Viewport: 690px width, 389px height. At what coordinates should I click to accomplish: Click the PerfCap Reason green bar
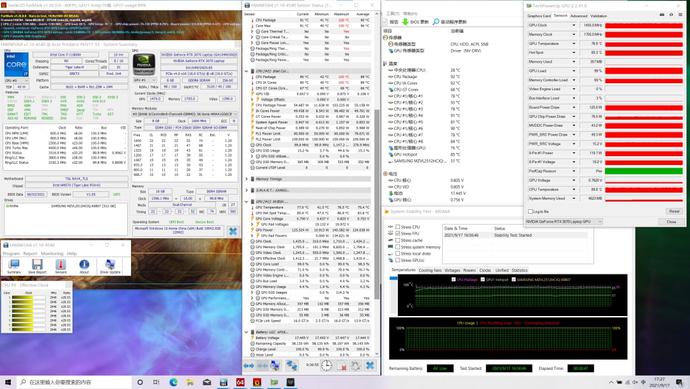(x=643, y=171)
